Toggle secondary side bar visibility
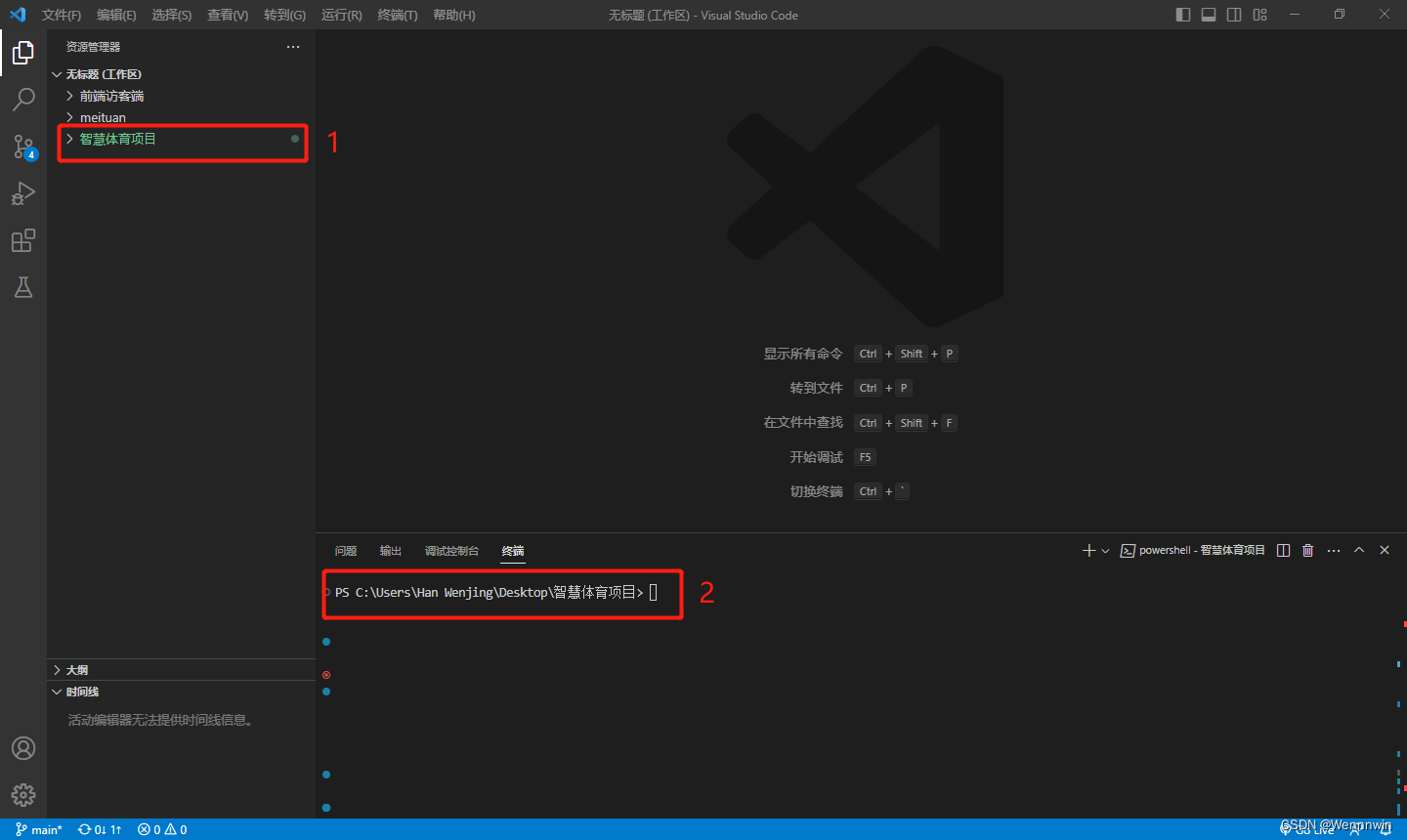 tap(1234, 15)
